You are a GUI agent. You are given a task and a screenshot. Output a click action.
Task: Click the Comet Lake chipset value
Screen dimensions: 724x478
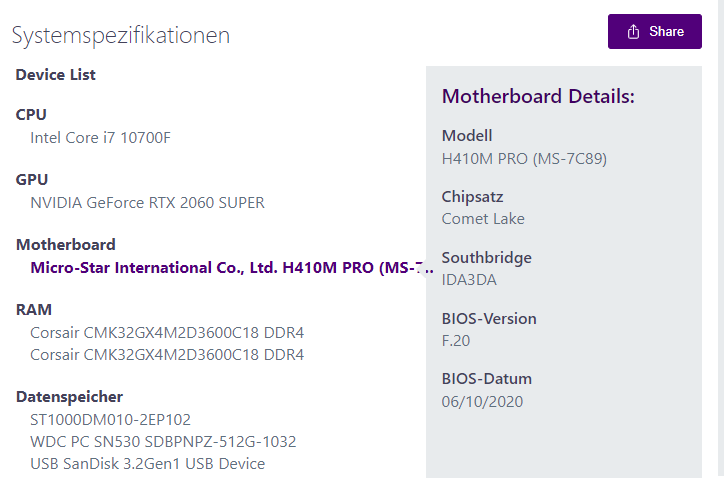[x=483, y=218]
